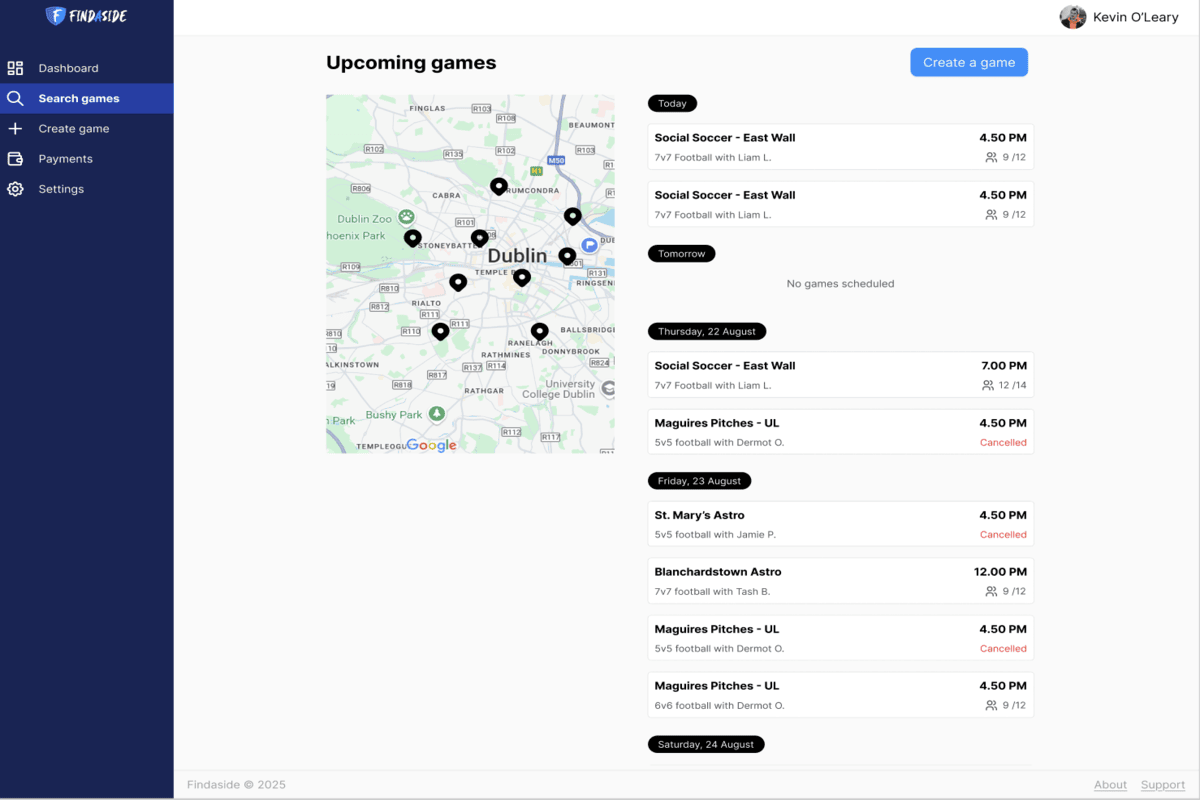Click the Friday, 23 August badge

click(699, 481)
